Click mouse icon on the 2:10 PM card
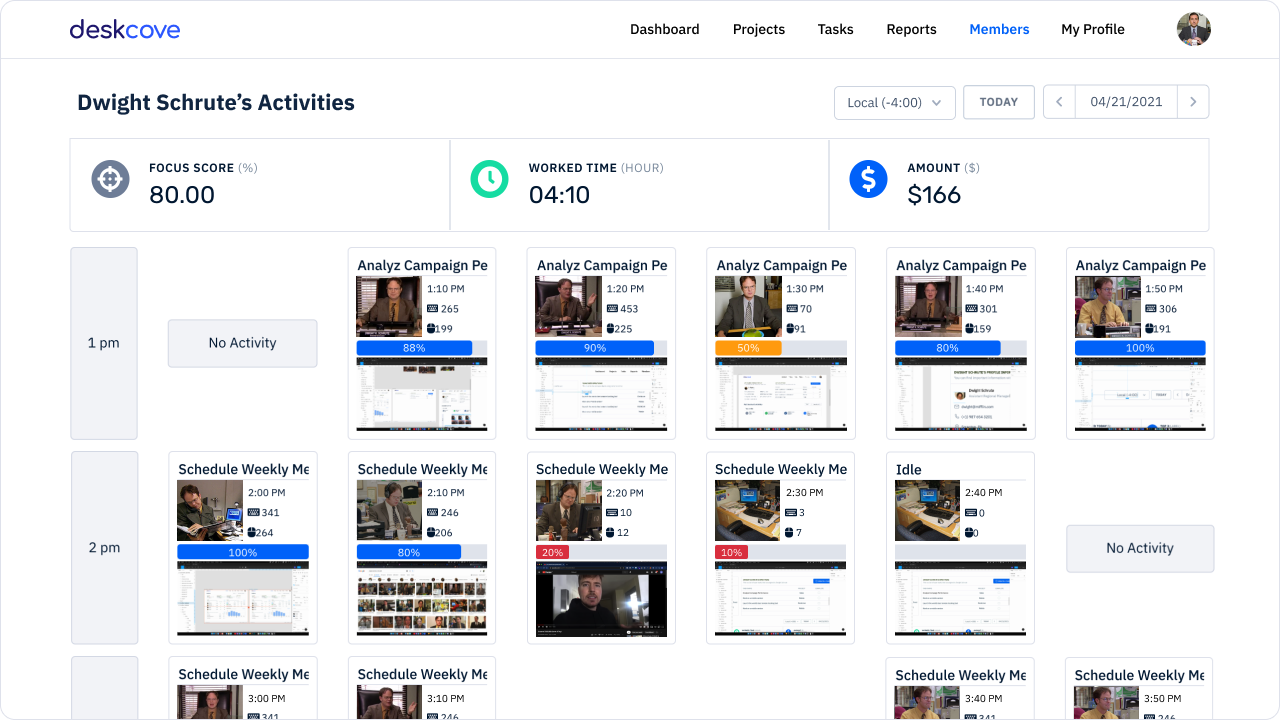1280x720 pixels. click(432, 532)
